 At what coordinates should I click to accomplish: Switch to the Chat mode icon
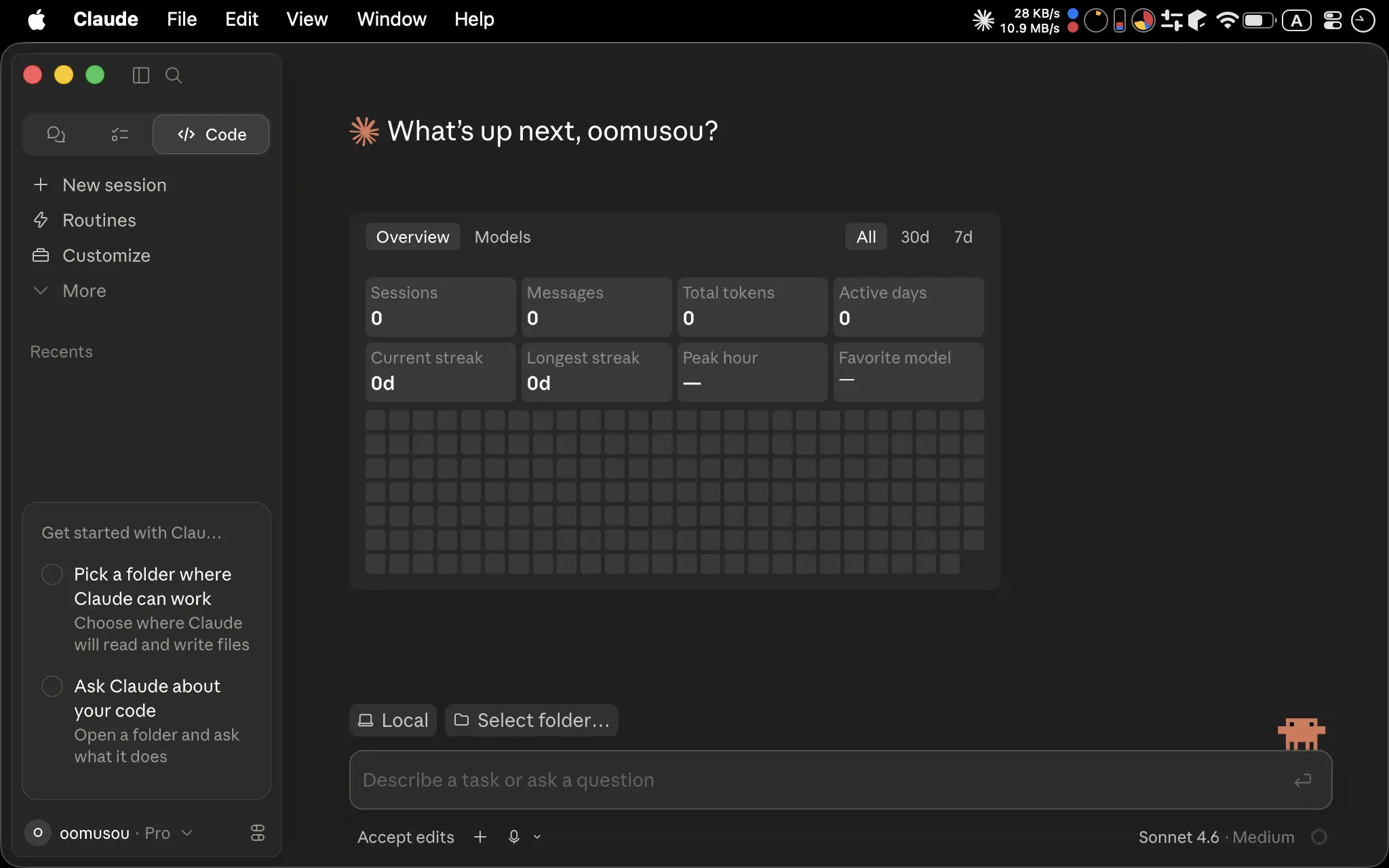(x=56, y=134)
